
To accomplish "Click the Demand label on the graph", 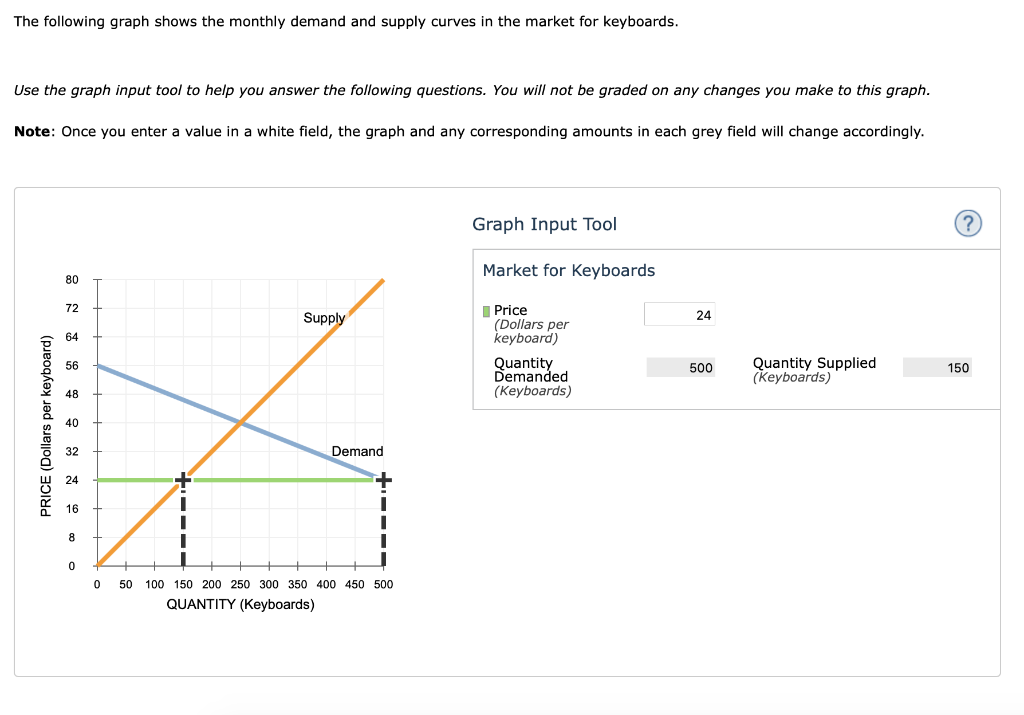I will click(x=359, y=451).
